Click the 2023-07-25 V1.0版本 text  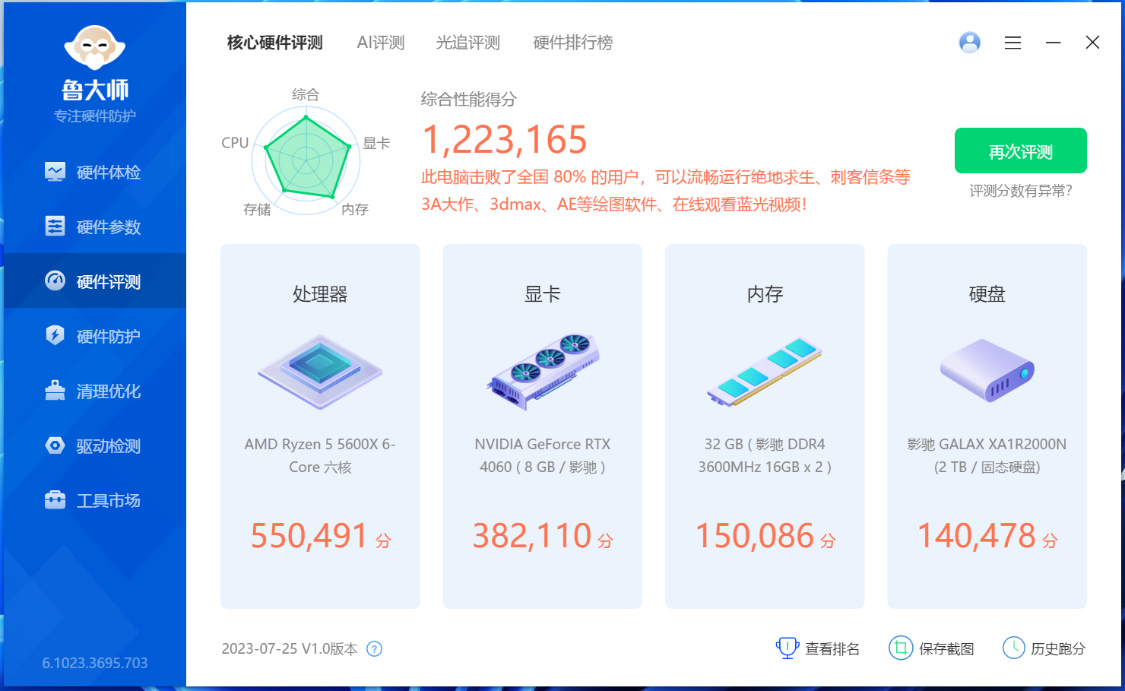289,649
